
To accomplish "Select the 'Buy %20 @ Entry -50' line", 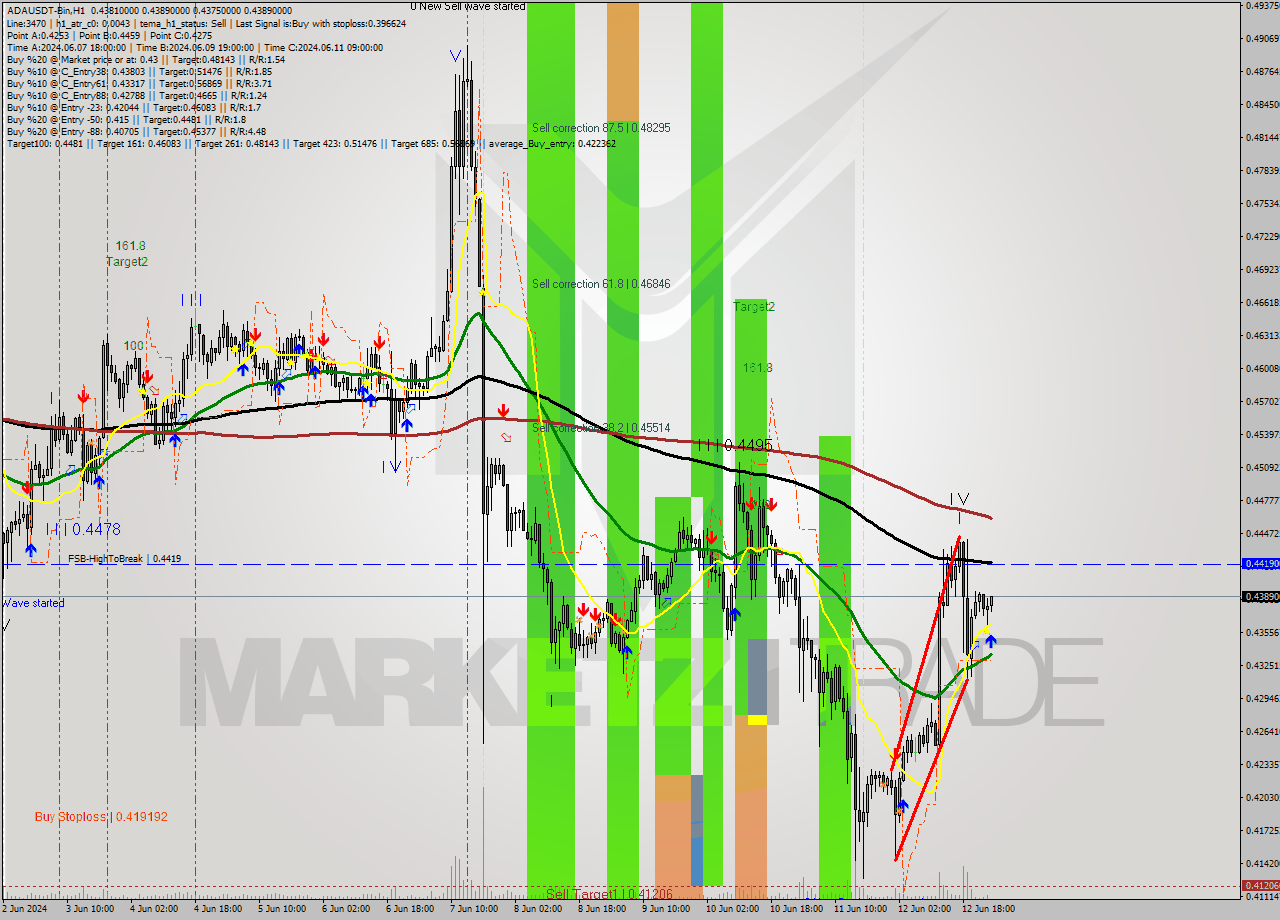I will coord(126,119).
